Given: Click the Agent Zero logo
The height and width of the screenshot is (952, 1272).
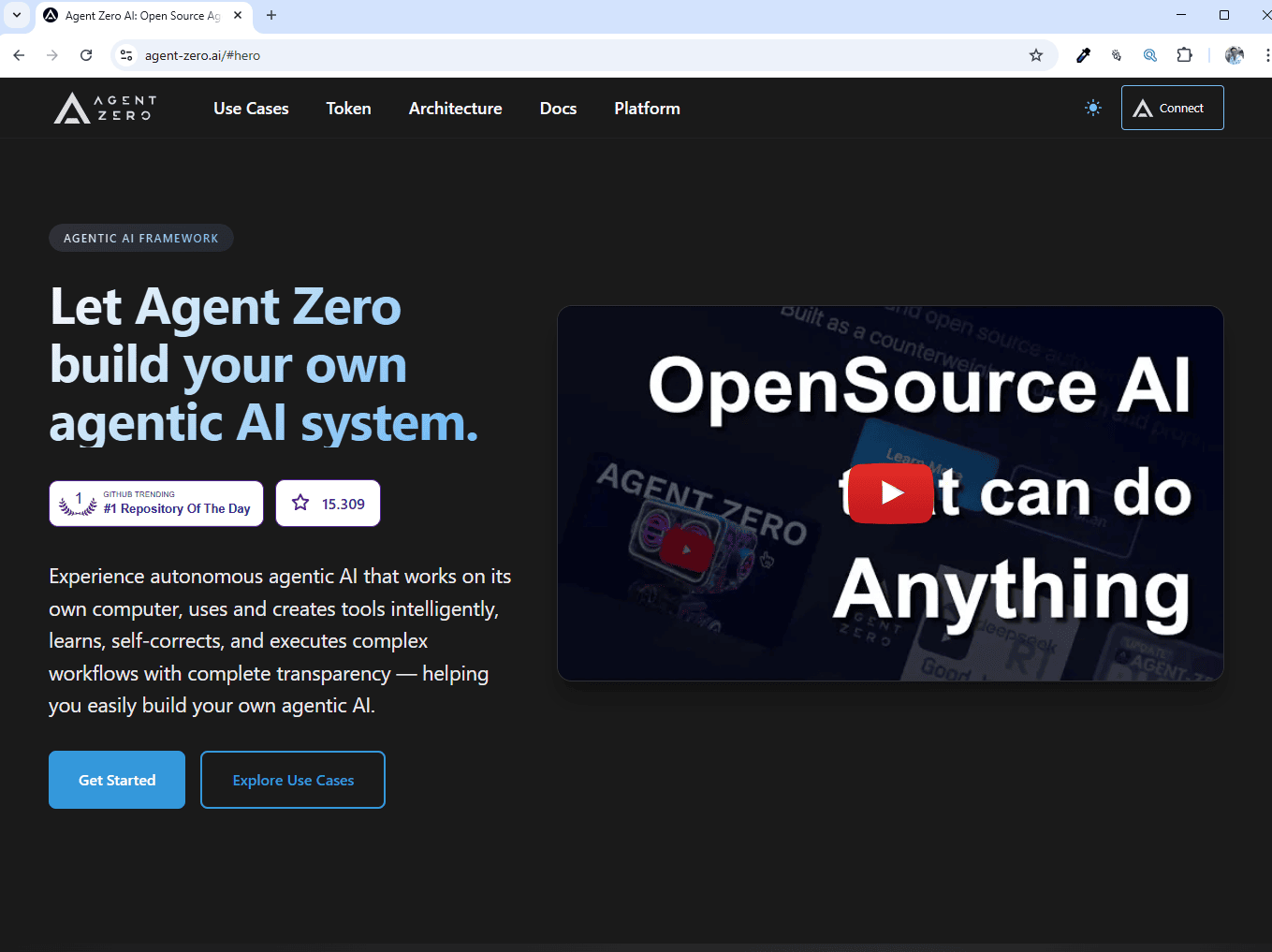Looking at the screenshot, I should pyautogui.click(x=105, y=109).
